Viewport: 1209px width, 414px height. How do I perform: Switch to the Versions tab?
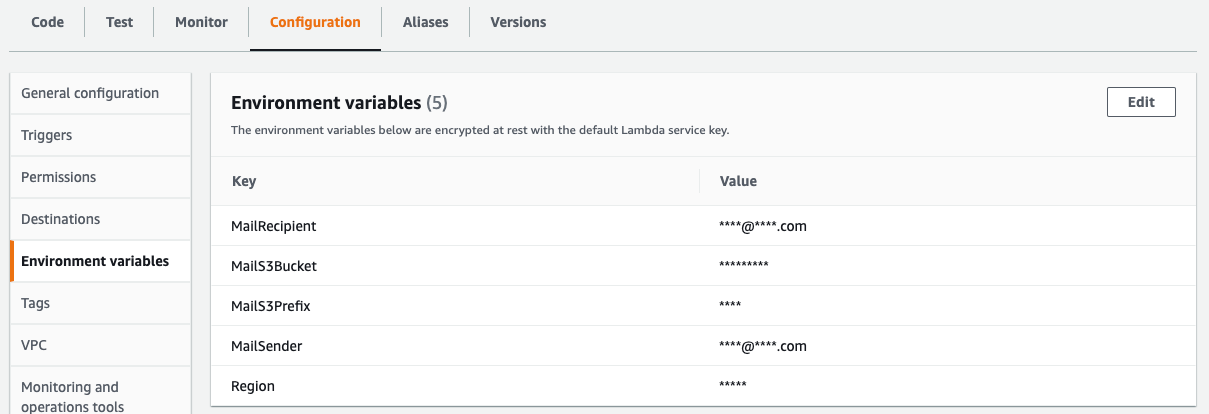point(518,22)
